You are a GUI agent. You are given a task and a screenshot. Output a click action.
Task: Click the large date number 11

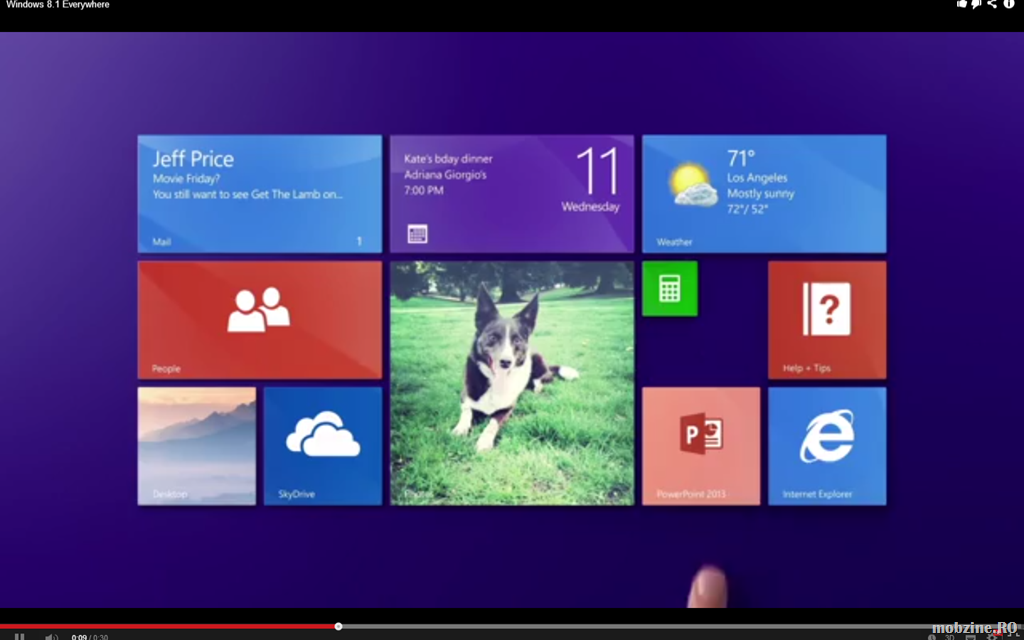coord(597,171)
